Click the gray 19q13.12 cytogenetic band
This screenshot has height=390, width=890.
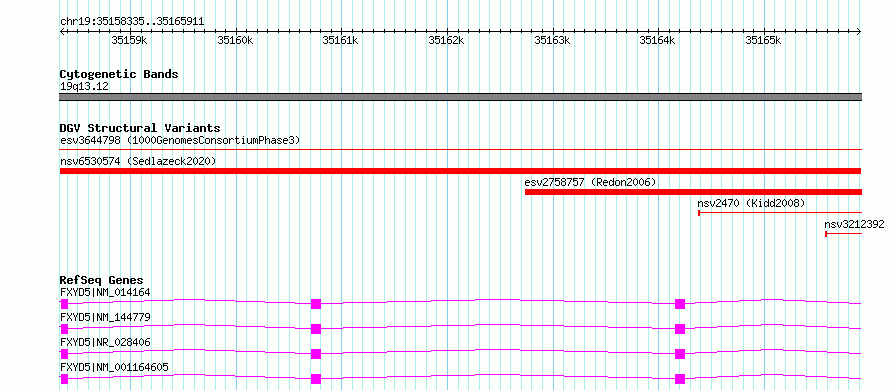tap(460, 97)
